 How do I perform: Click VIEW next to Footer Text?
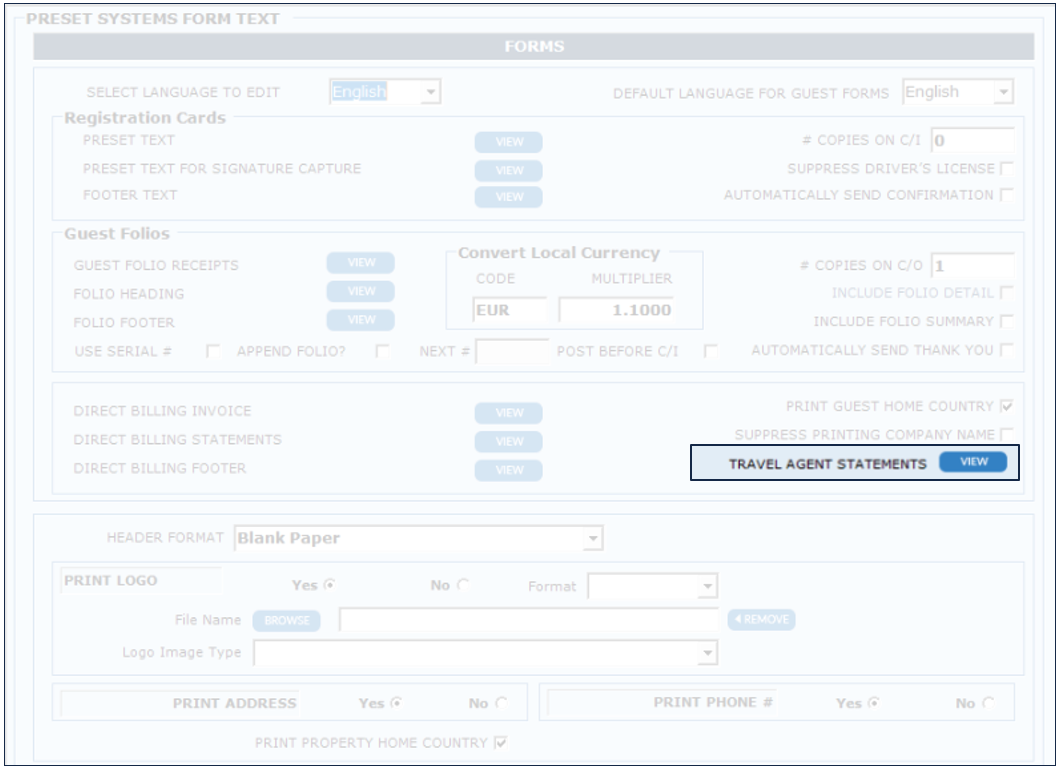508,197
